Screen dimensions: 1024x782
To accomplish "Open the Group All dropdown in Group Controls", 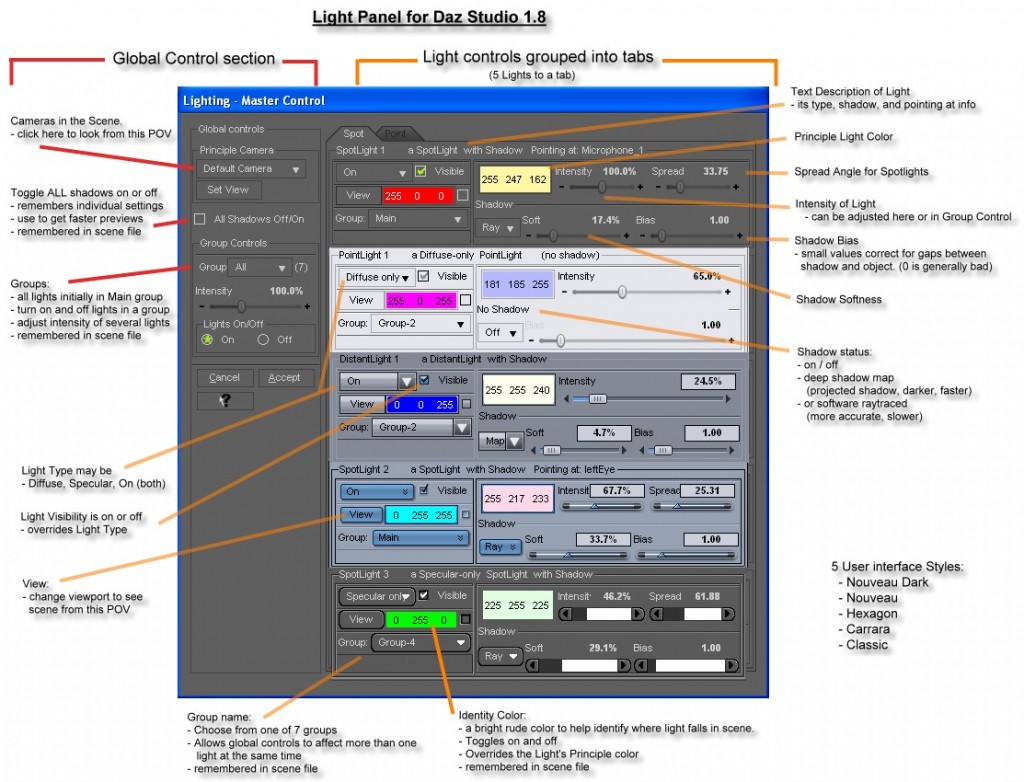I will point(261,267).
